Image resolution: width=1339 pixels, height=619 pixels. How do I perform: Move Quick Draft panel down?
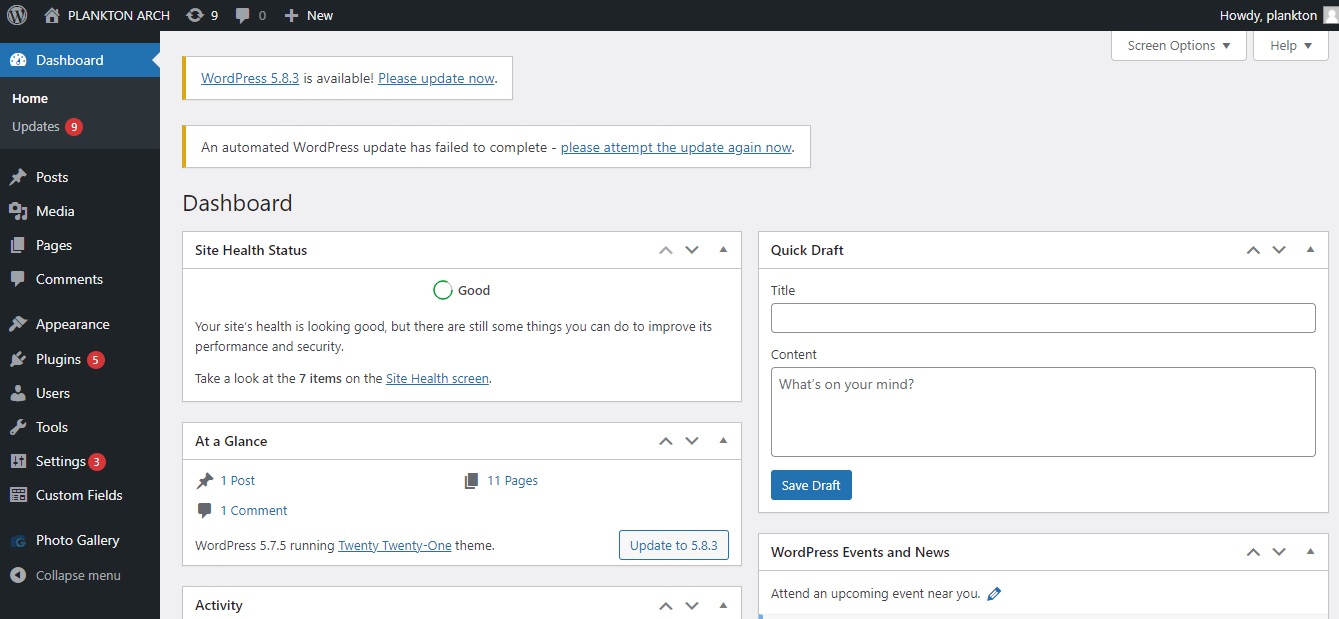point(1279,250)
